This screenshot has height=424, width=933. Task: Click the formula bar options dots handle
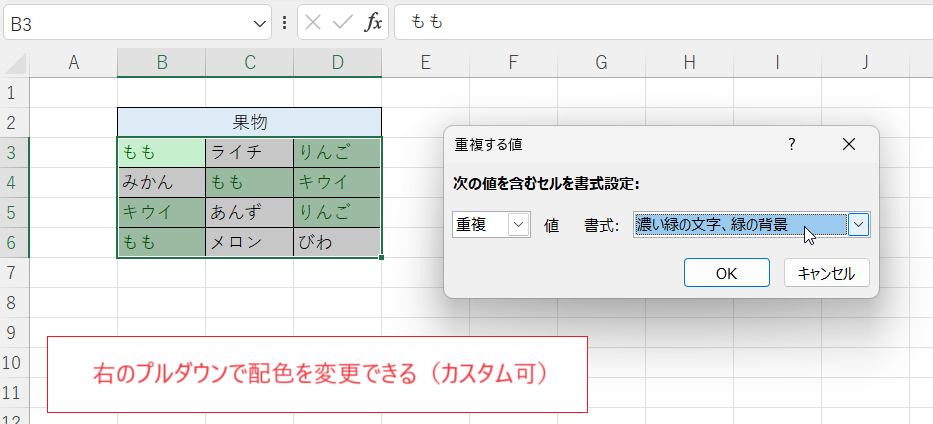284,23
